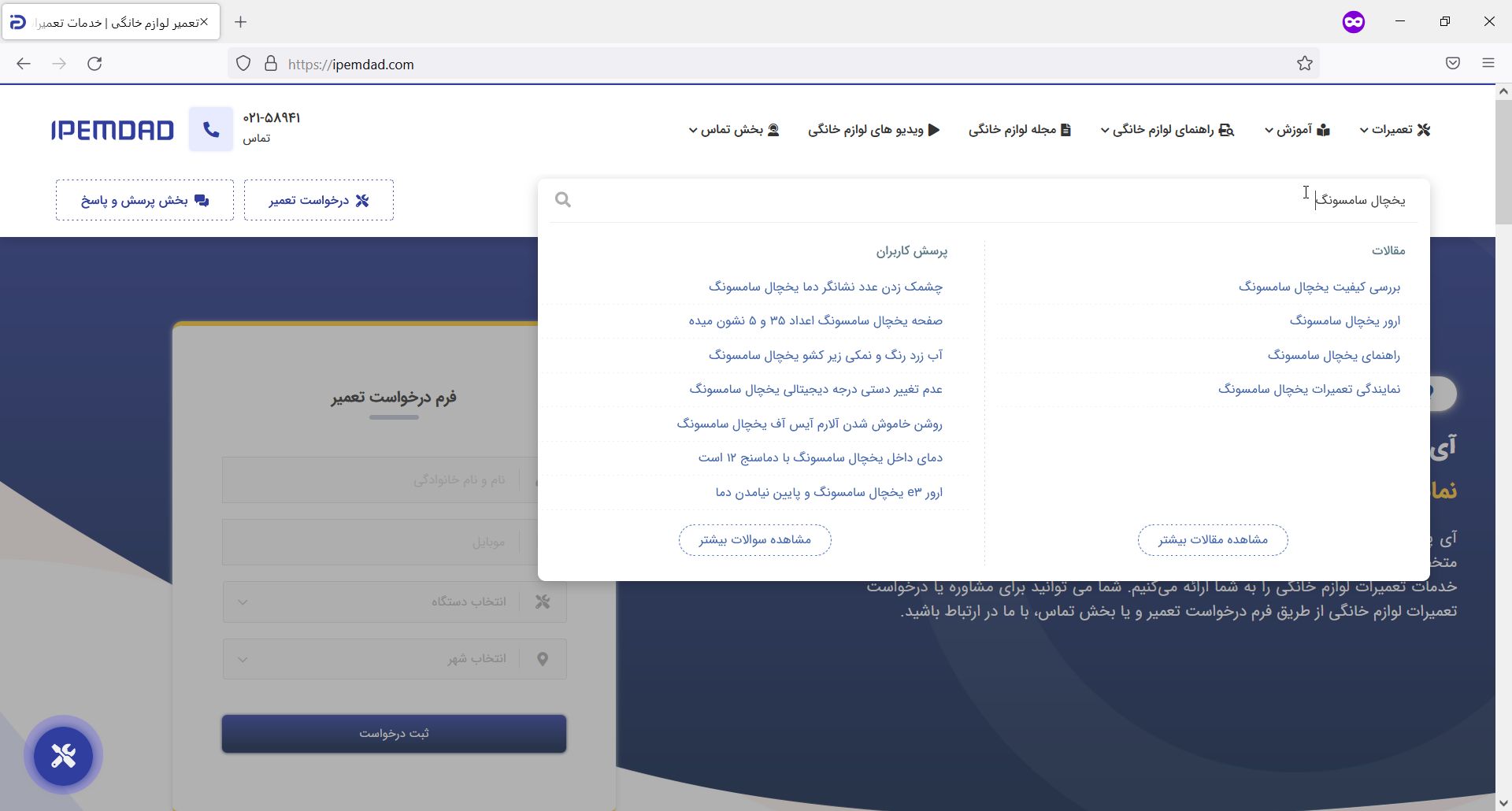Open ارور یخچال سامسونگ article
Viewport: 1512px width, 811px height.
coord(1345,320)
